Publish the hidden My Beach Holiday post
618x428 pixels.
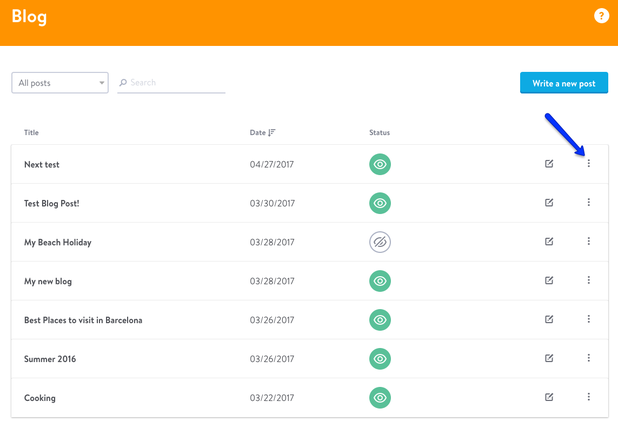tap(380, 242)
